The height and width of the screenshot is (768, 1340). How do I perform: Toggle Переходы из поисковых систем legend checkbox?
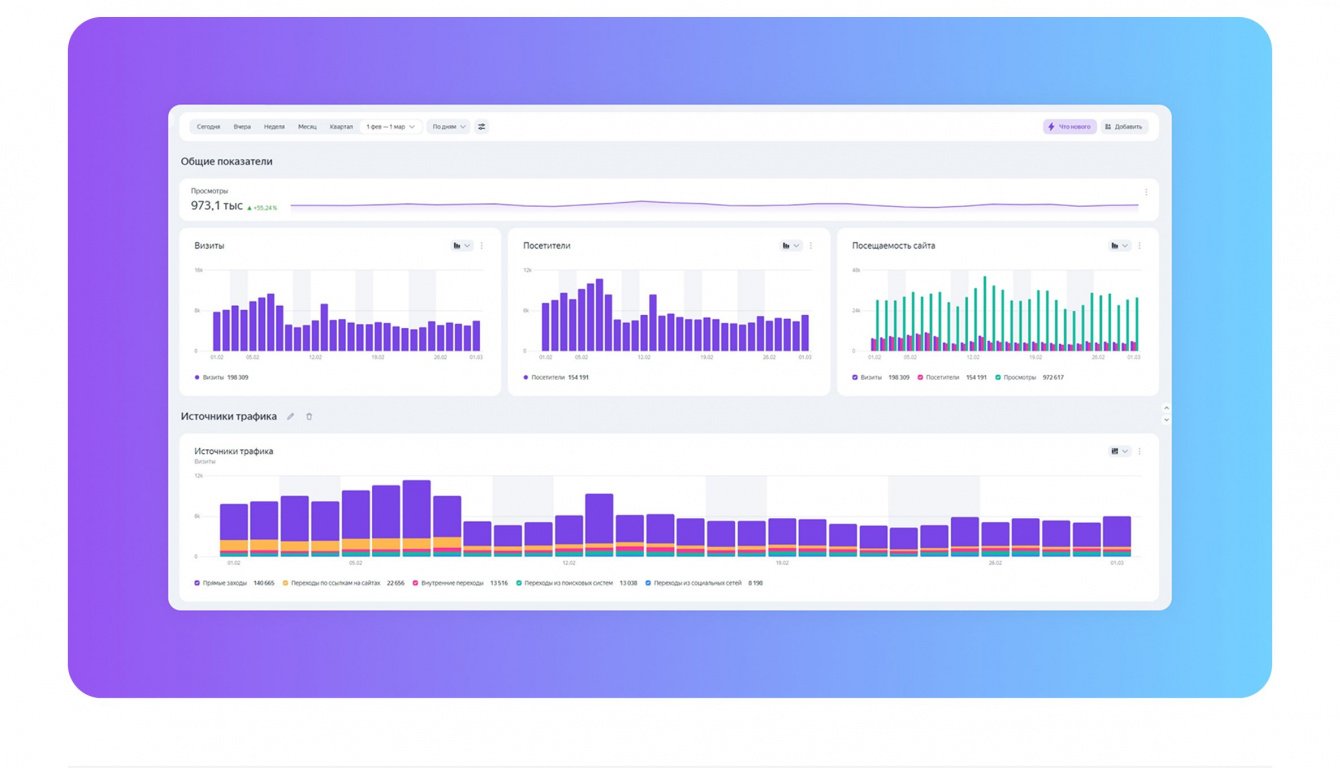(x=519, y=582)
